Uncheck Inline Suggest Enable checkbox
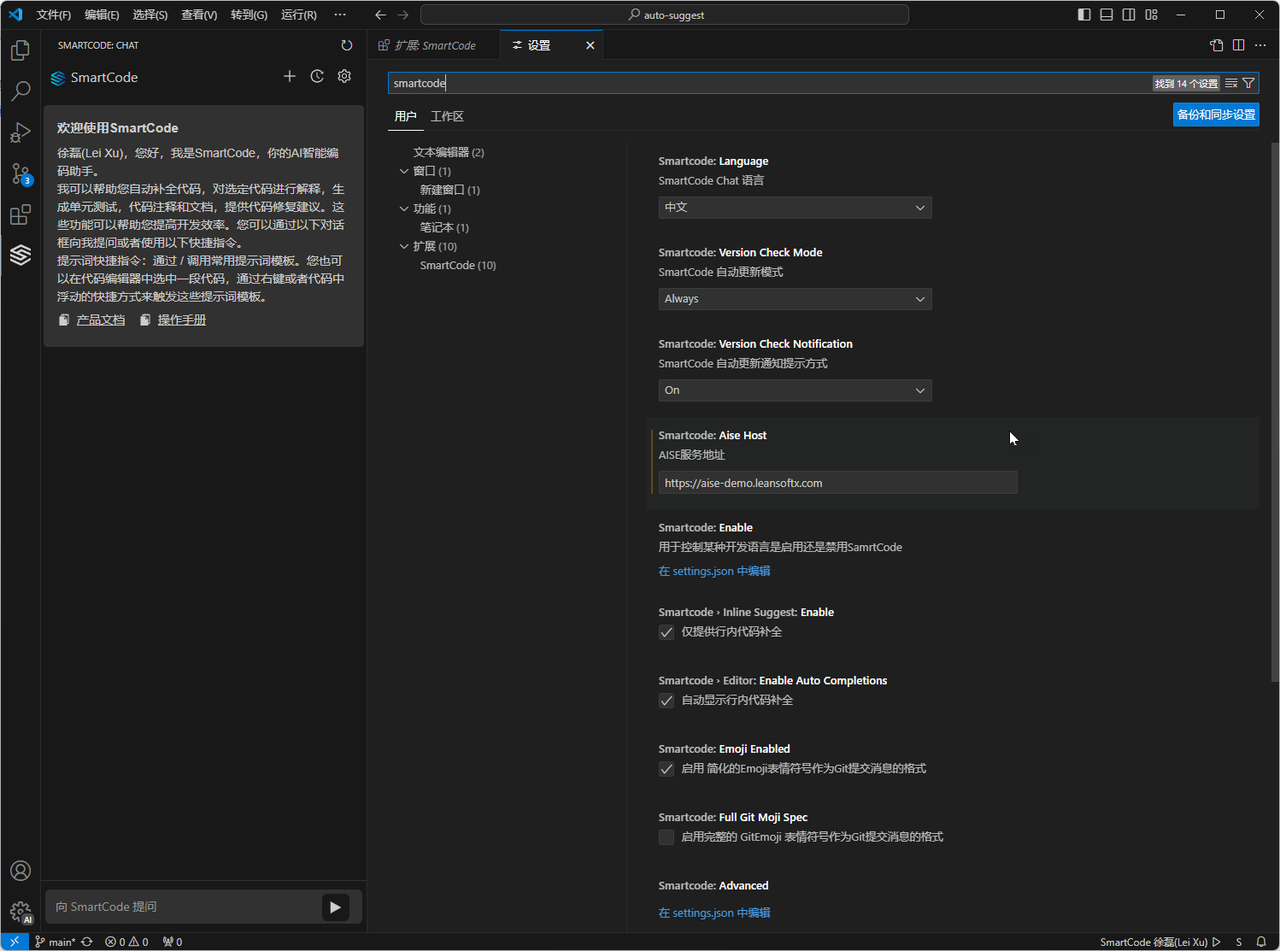Screen dimensions: 1280x951 (666, 632)
